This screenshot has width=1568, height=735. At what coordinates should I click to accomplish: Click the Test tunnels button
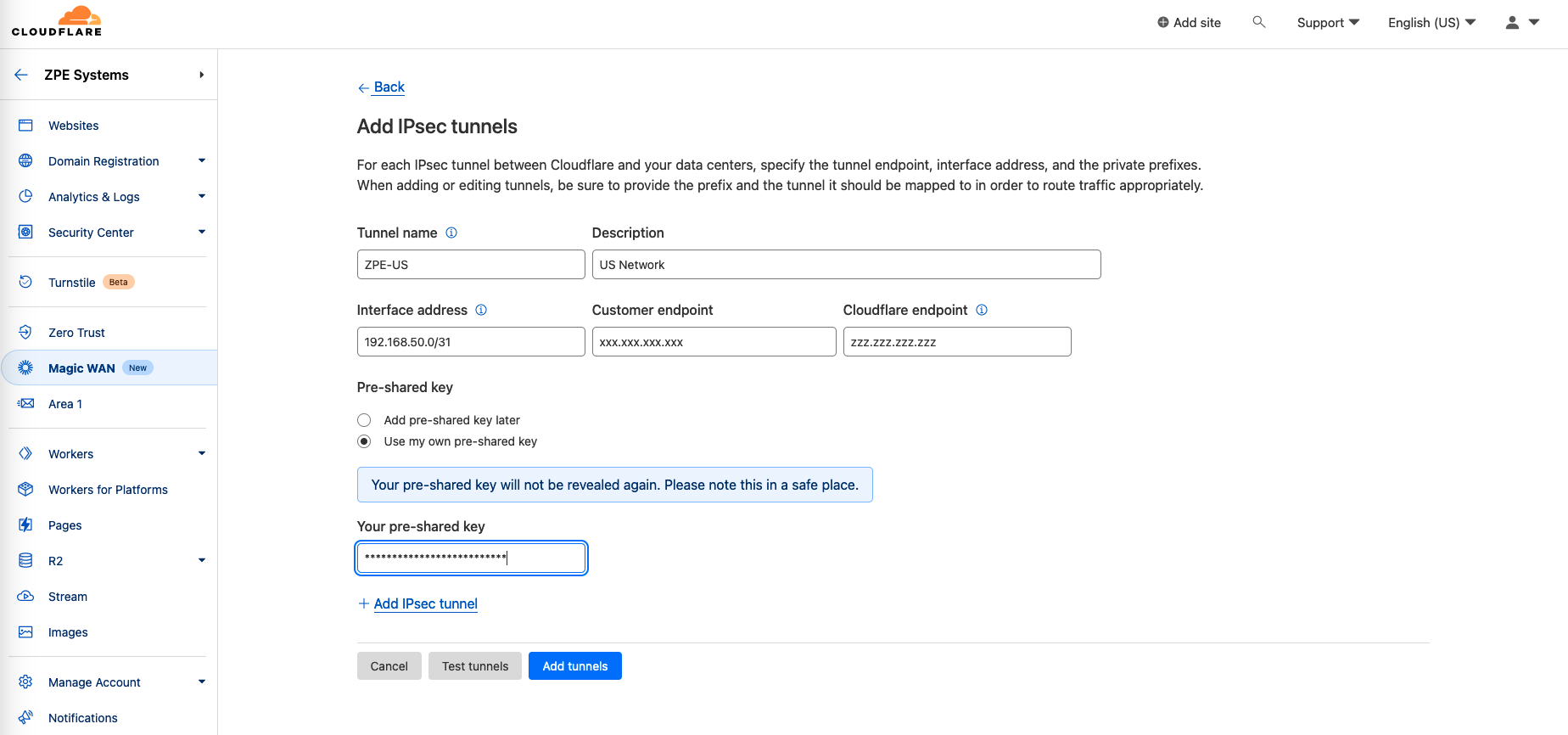475,666
